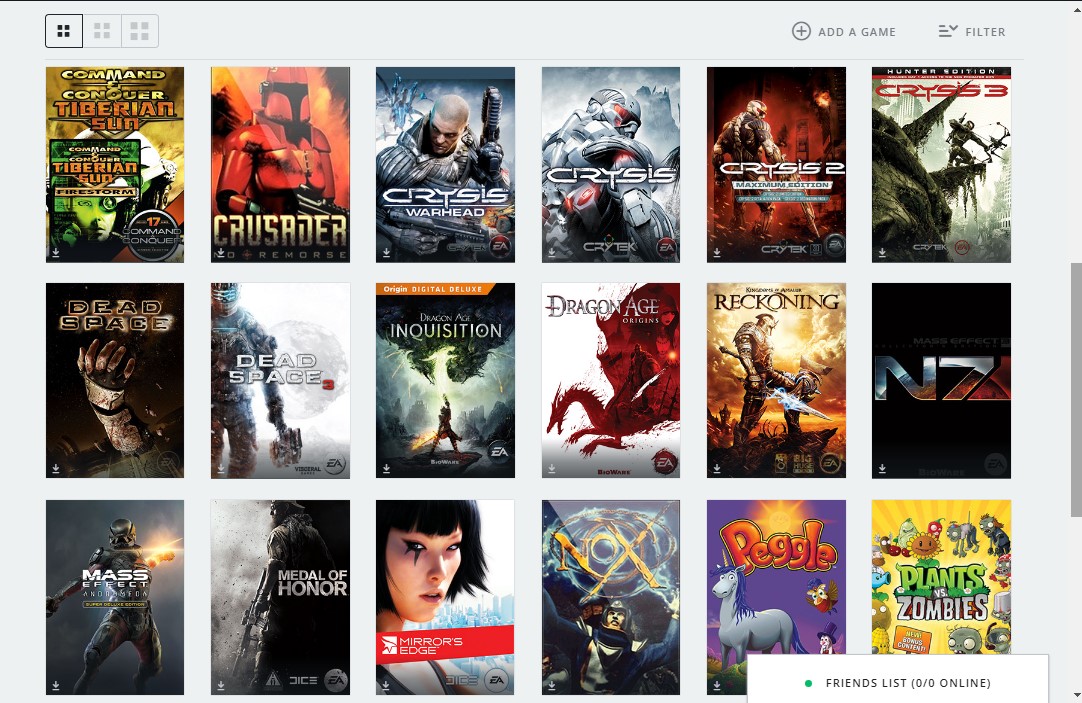The width and height of the screenshot is (1082, 703).
Task: Open Crysis 3 Hunter Edition tile
Action: (x=941, y=164)
